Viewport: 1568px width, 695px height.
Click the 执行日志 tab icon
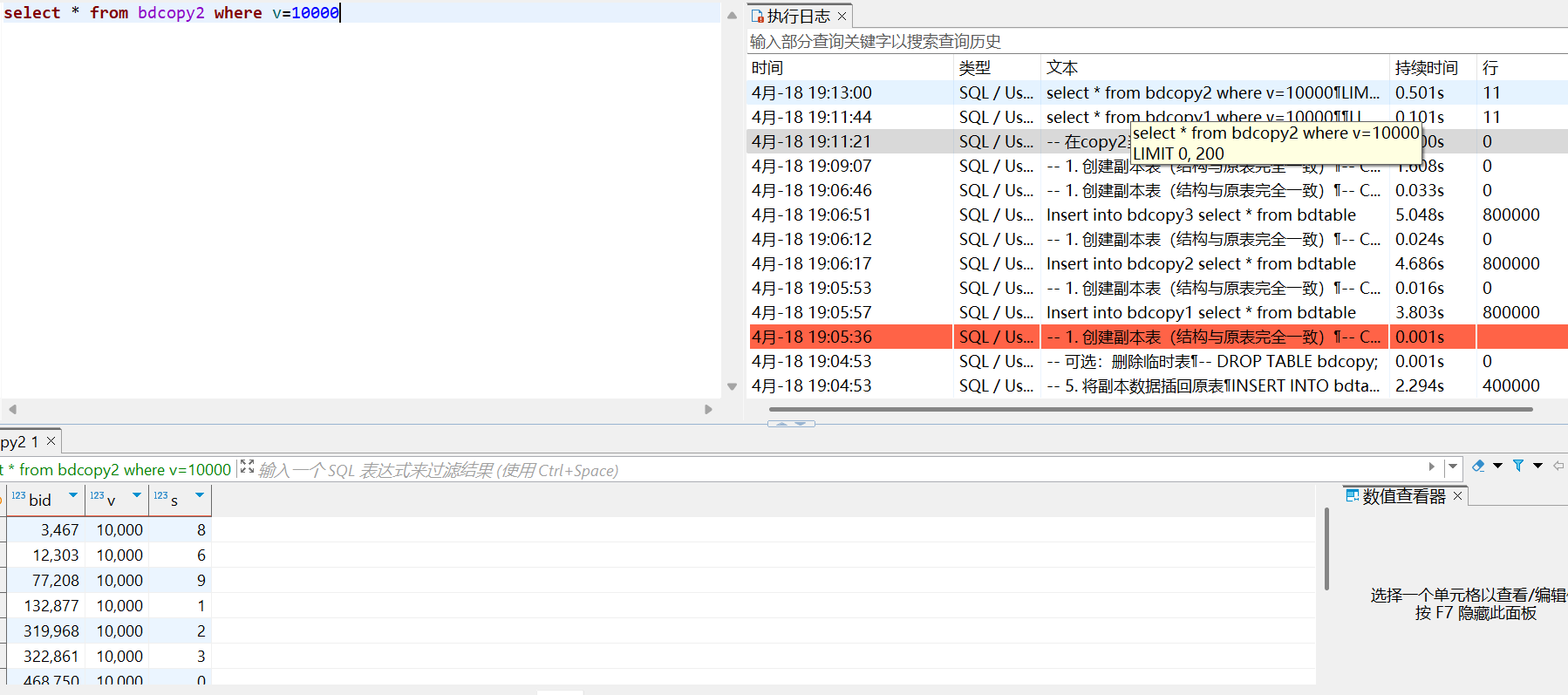(758, 17)
